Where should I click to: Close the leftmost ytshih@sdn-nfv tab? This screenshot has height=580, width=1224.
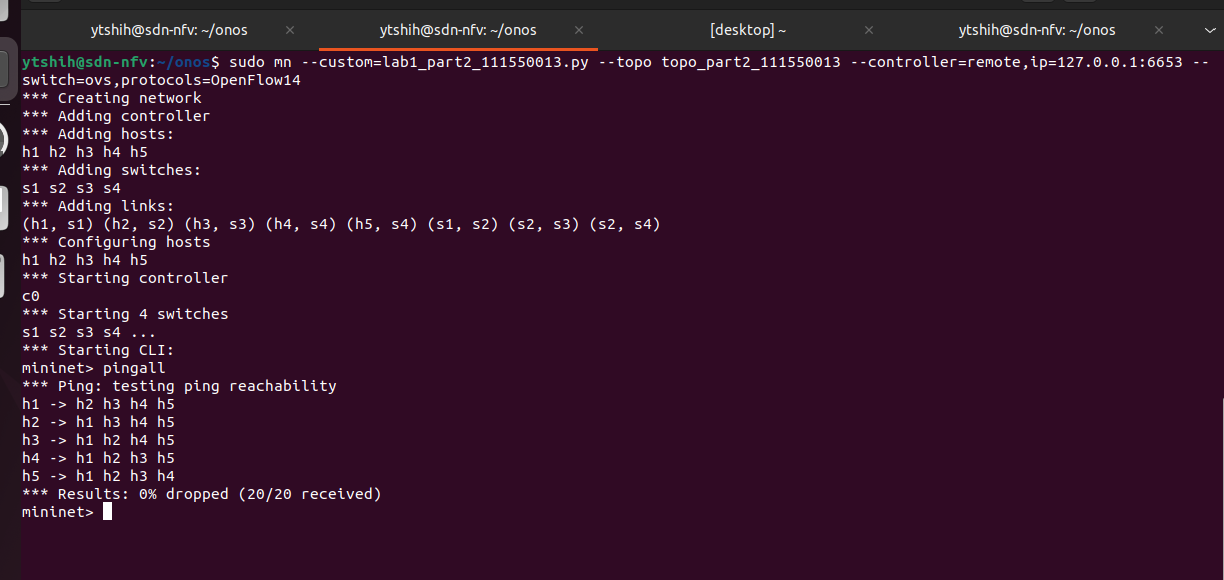(290, 30)
